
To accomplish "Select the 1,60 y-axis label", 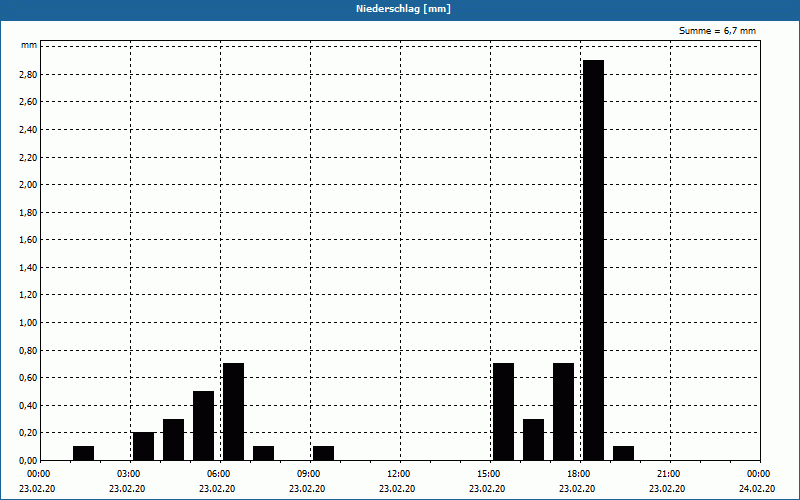I will [28, 240].
